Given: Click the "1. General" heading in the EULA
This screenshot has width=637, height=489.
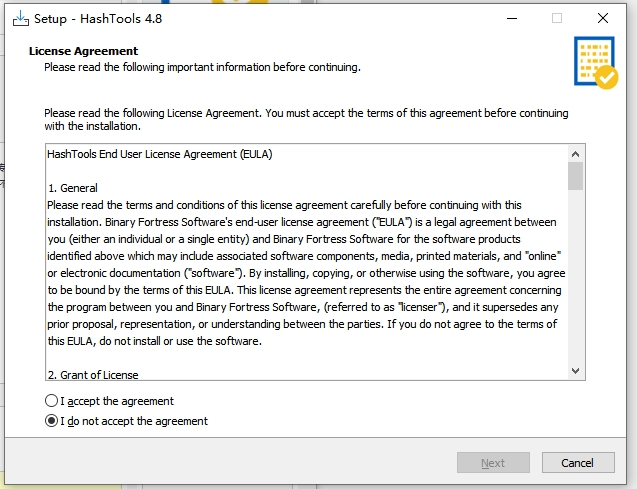Looking at the screenshot, I should [73, 188].
